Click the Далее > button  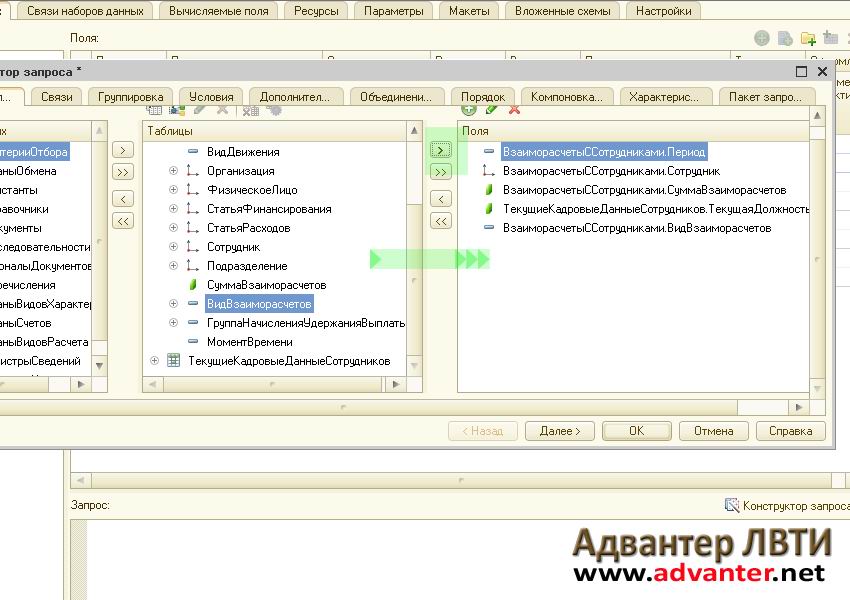pyautogui.click(x=559, y=431)
